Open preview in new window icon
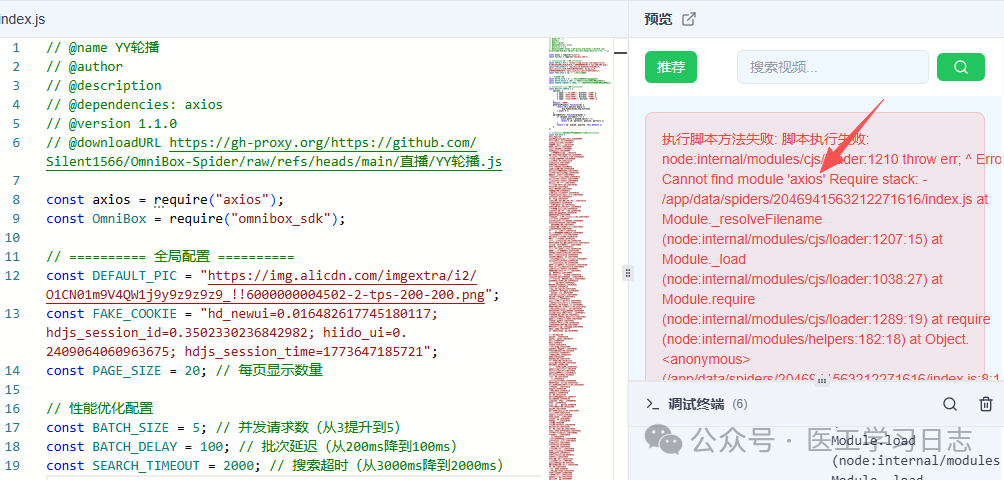Image resolution: width=1004 pixels, height=480 pixels. [x=688, y=19]
